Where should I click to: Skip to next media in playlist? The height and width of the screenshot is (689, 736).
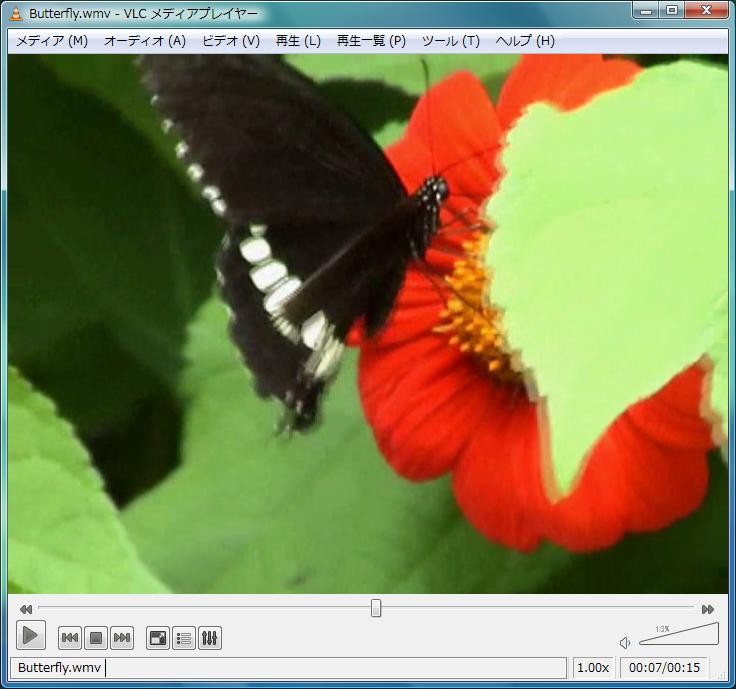point(122,638)
